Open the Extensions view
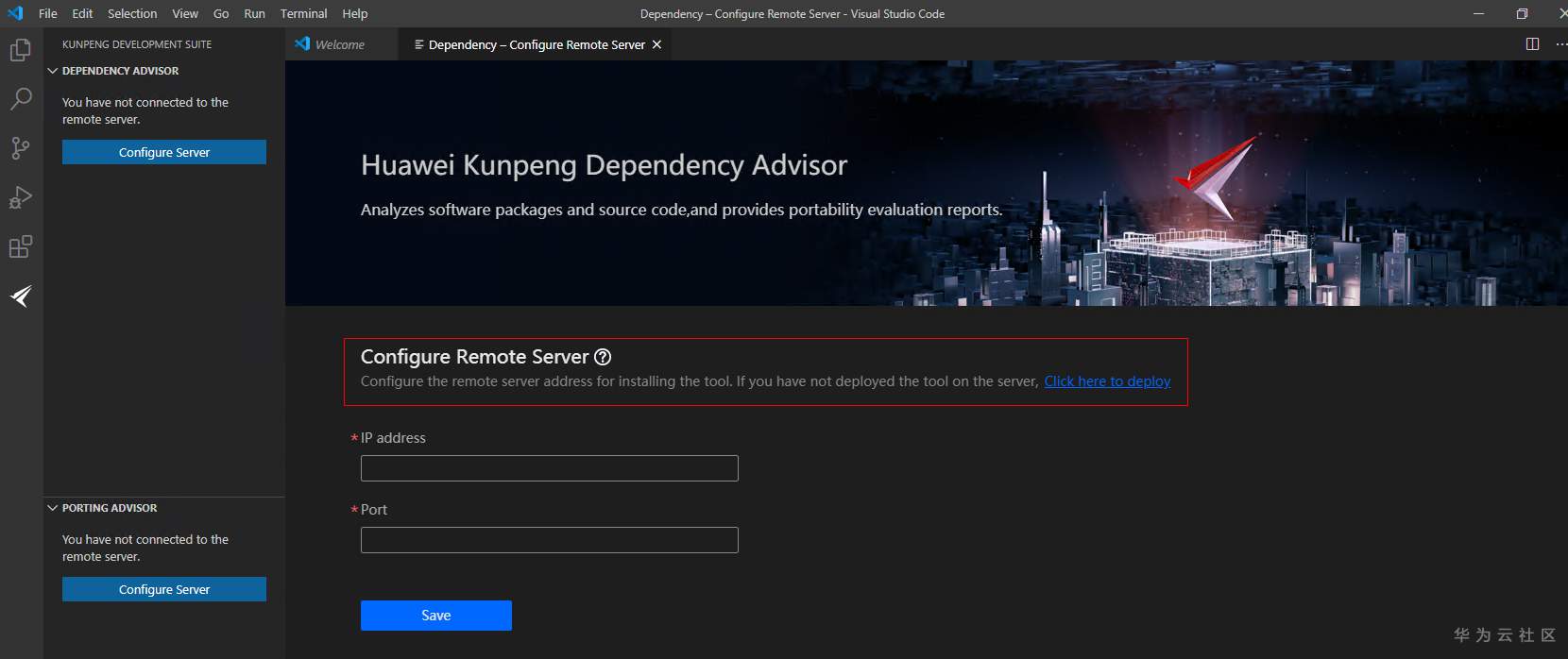Viewport: 1568px width, 659px height. coord(21,246)
